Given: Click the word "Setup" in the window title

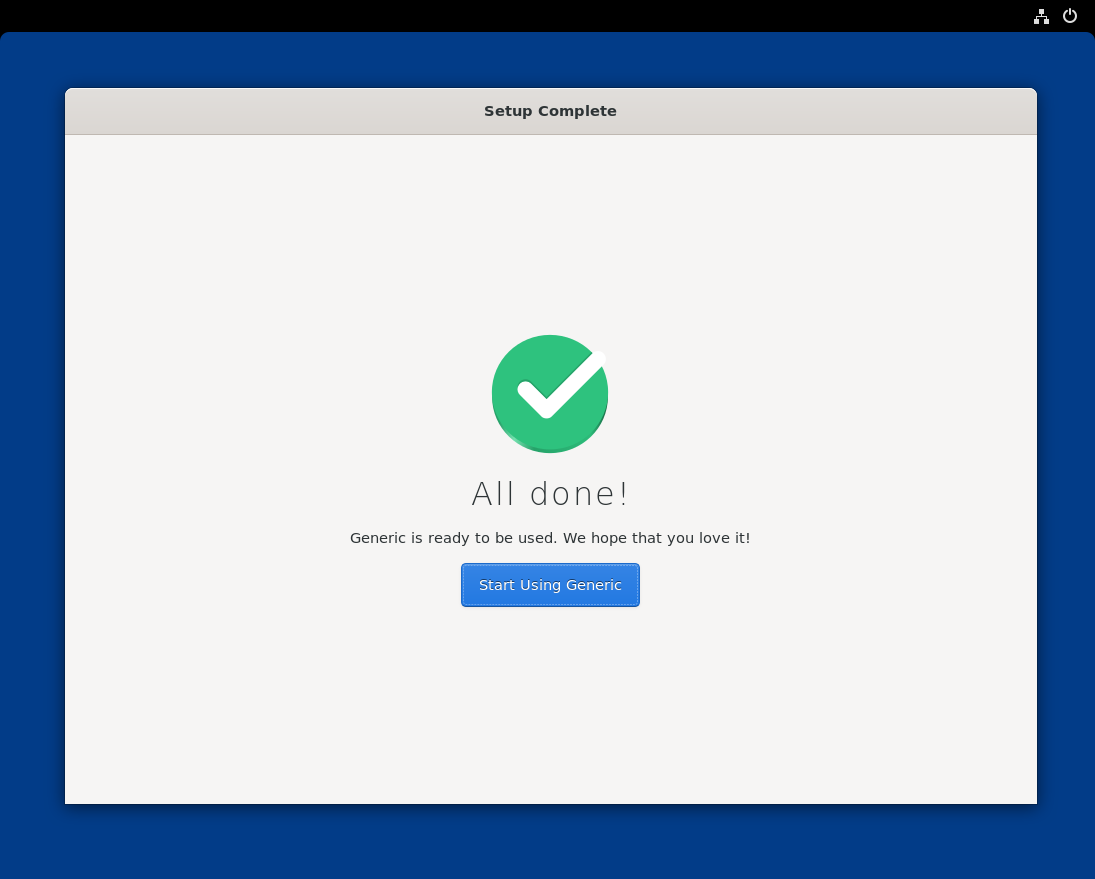Looking at the screenshot, I should pyautogui.click(x=508, y=111).
